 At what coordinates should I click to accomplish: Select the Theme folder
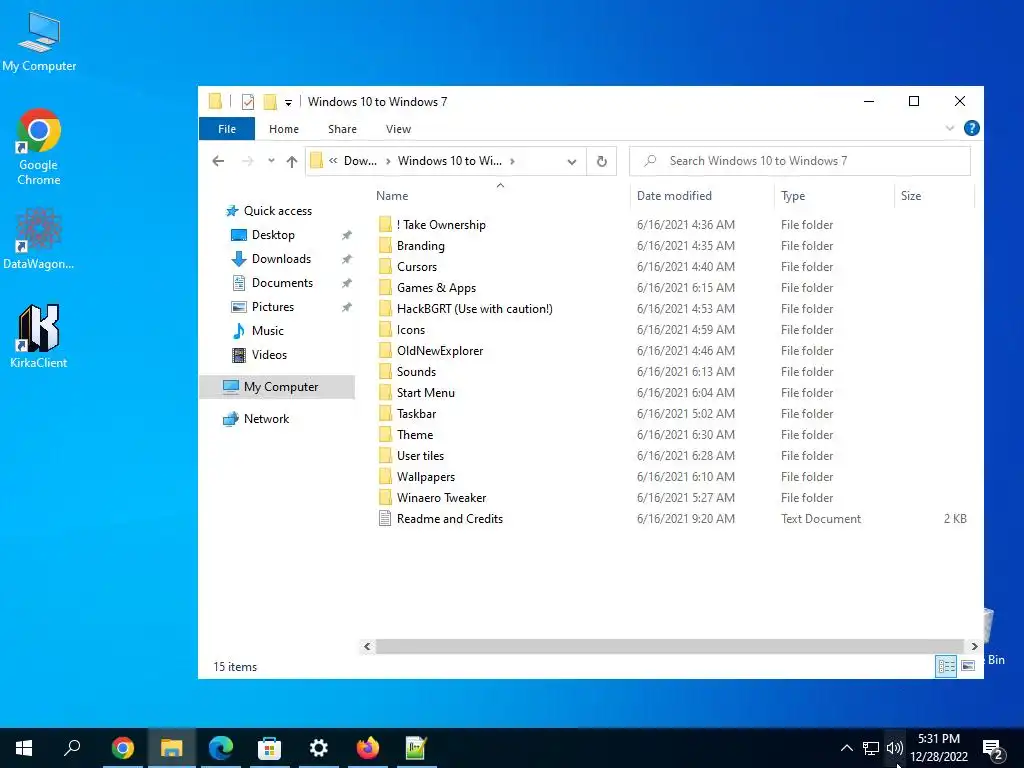click(406, 434)
